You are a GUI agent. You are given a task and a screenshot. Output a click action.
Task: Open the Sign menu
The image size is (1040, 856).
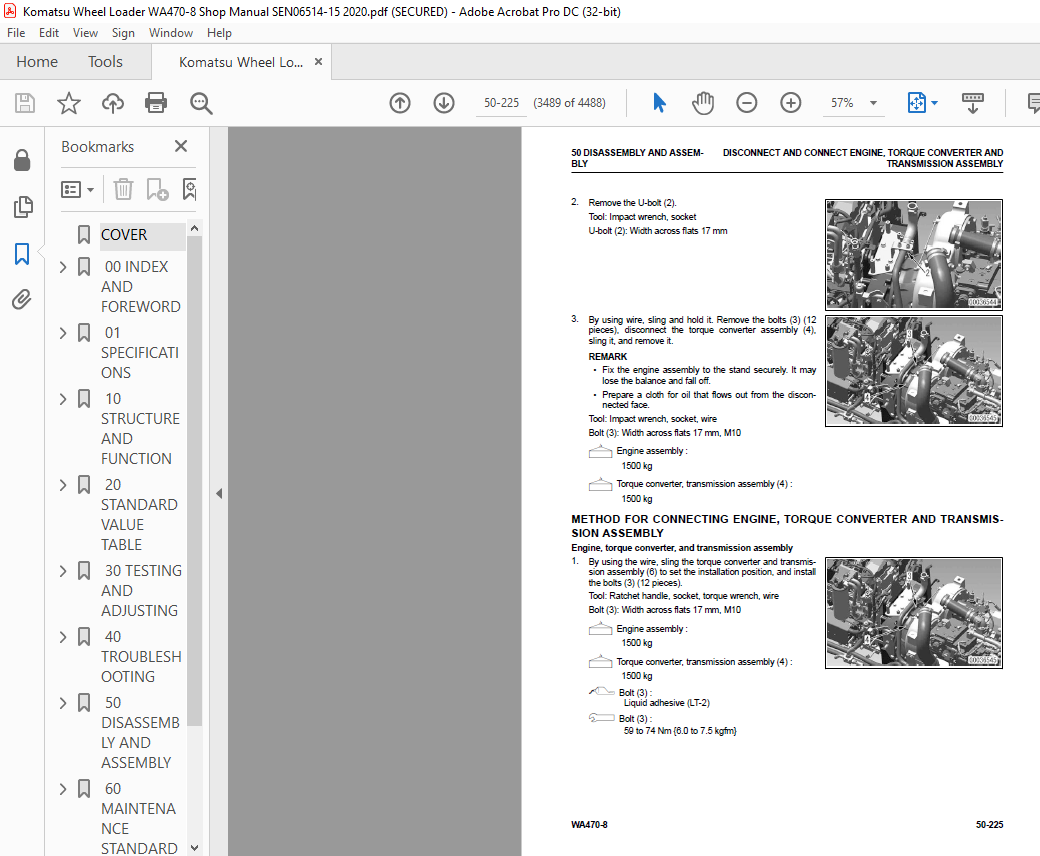tap(123, 32)
